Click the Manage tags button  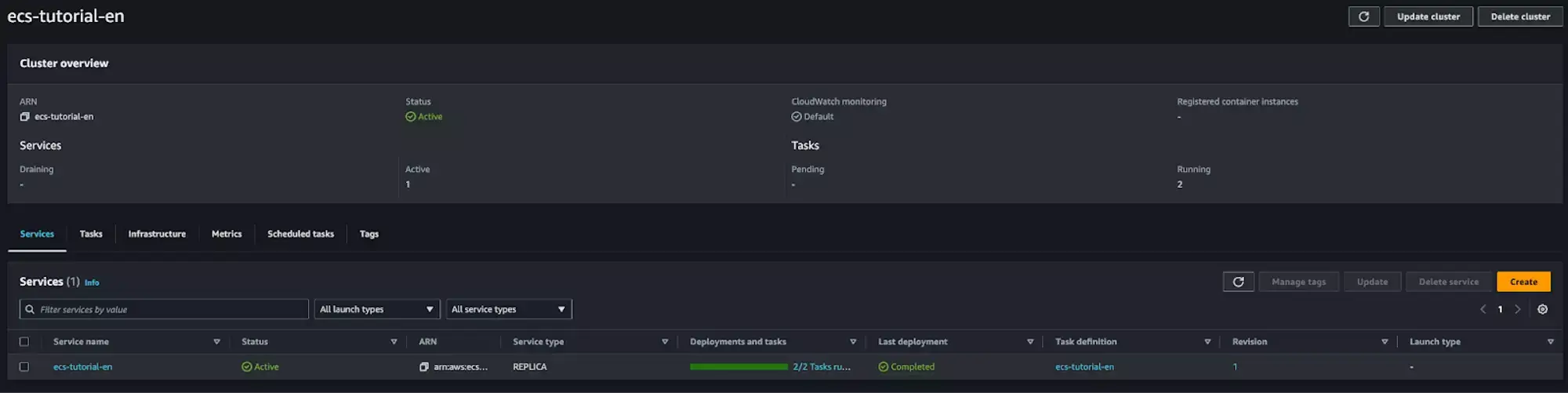(1298, 282)
